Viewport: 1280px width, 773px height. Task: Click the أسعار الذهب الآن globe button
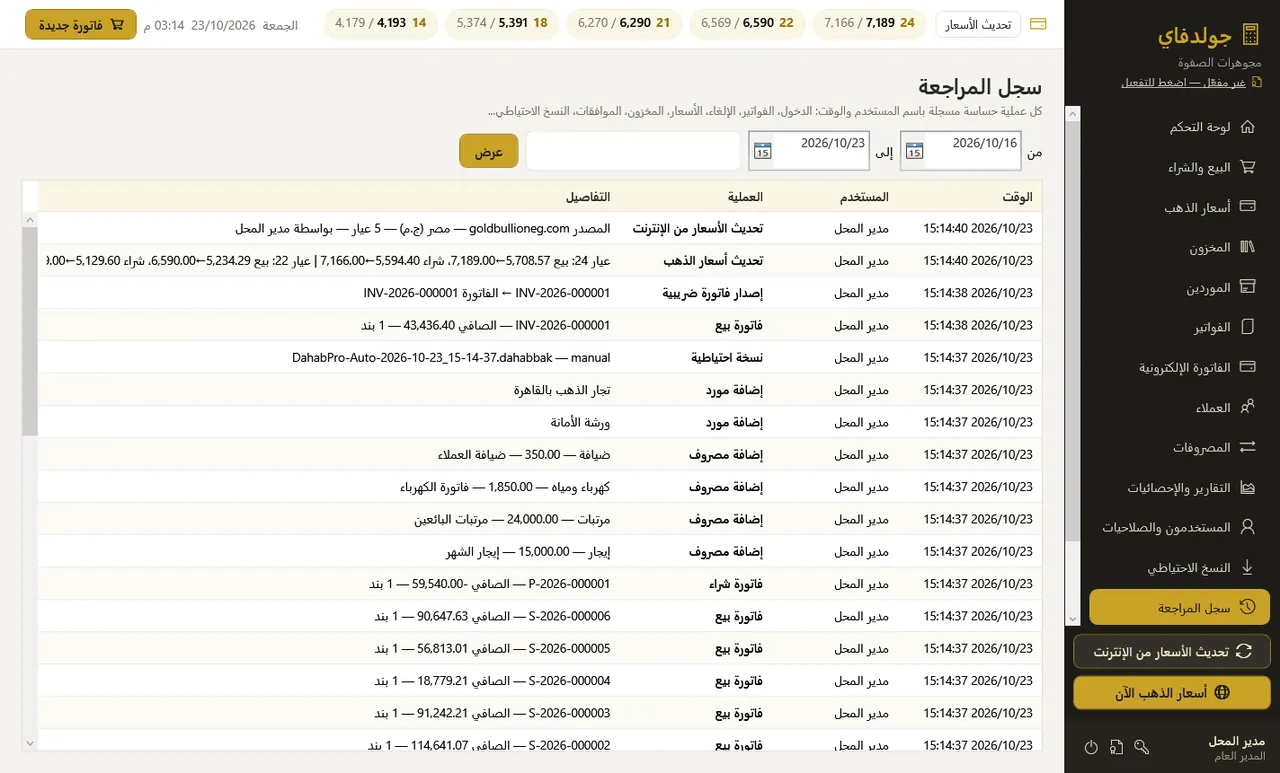(x=1171, y=692)
